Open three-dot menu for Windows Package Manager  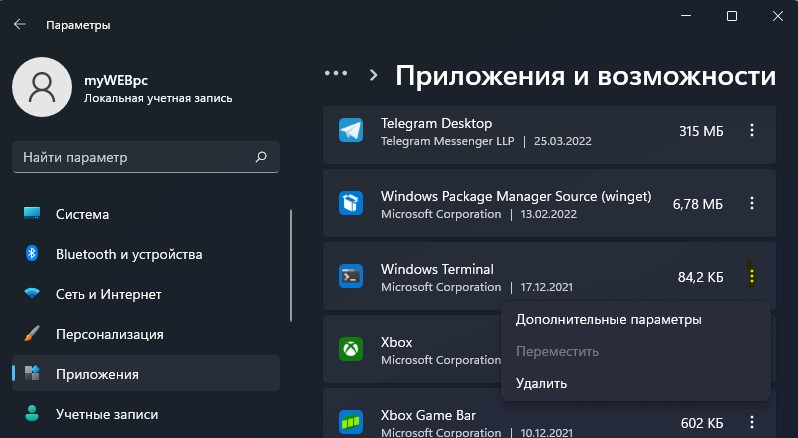coord(752,203)
